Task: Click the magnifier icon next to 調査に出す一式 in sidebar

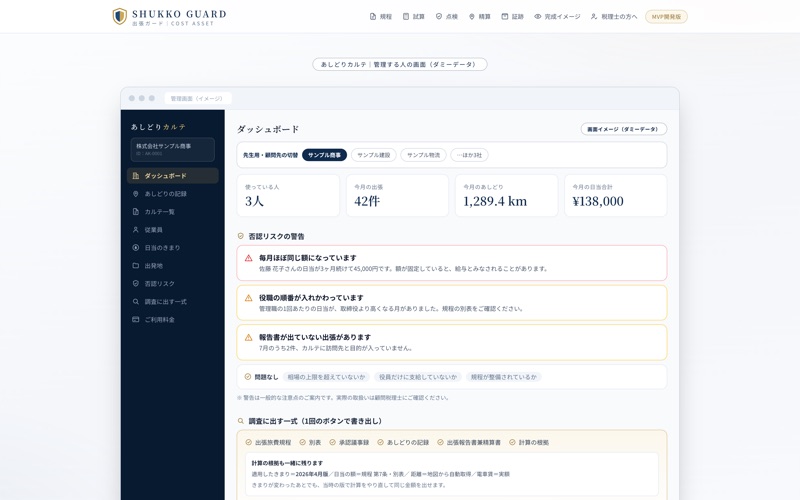Action: point(136,302)
